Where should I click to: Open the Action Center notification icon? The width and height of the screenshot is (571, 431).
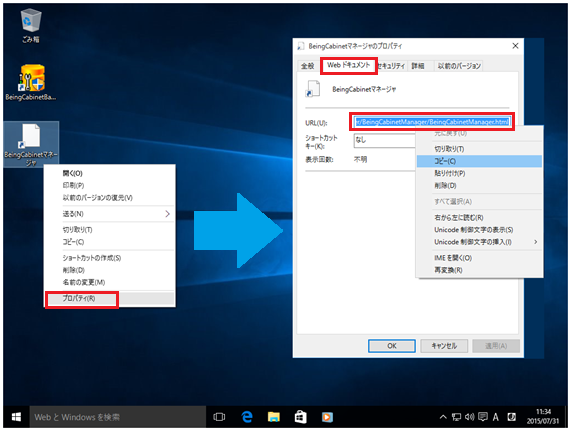click(x=483, y=417)
